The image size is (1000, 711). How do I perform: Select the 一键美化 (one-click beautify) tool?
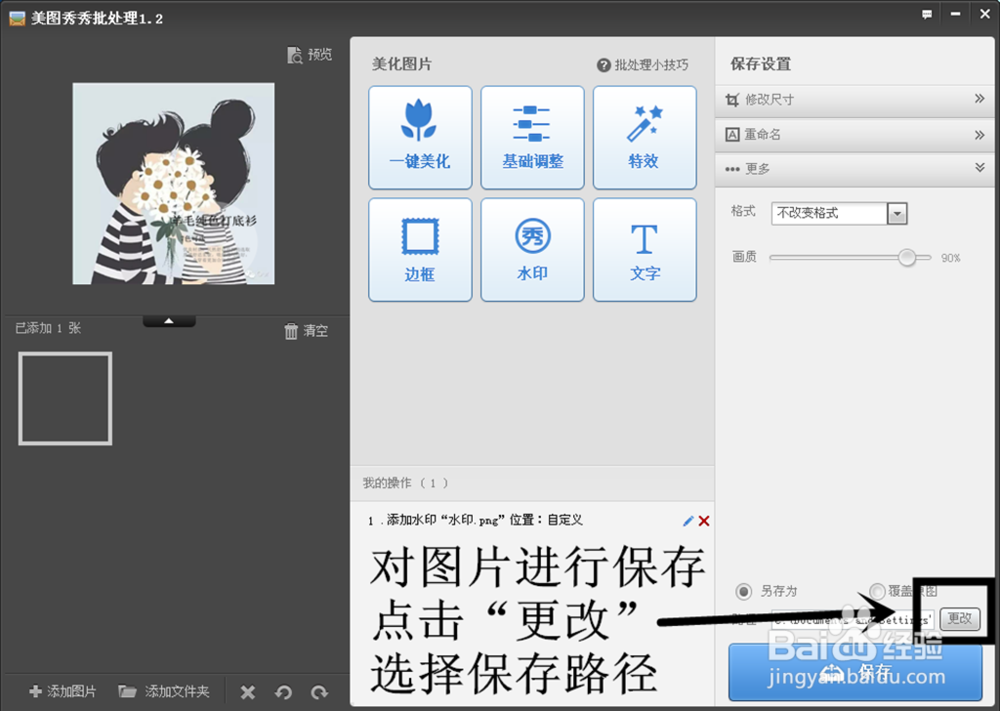coord(420,137)
